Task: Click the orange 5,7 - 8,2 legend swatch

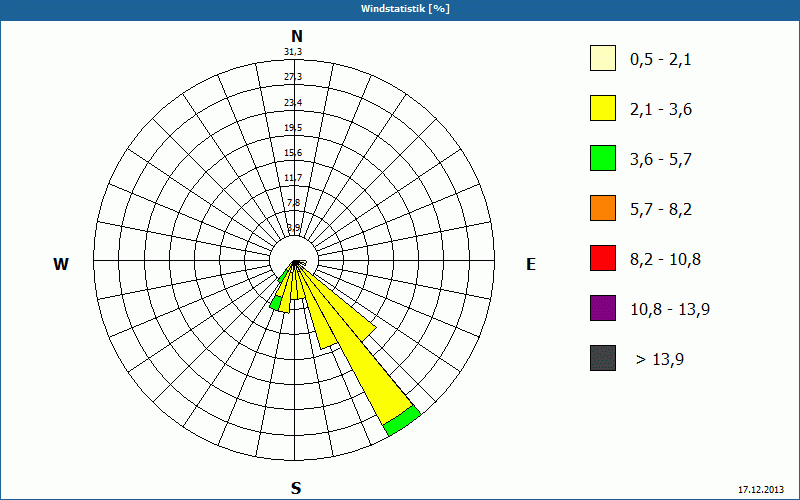Action: (603, 208)
